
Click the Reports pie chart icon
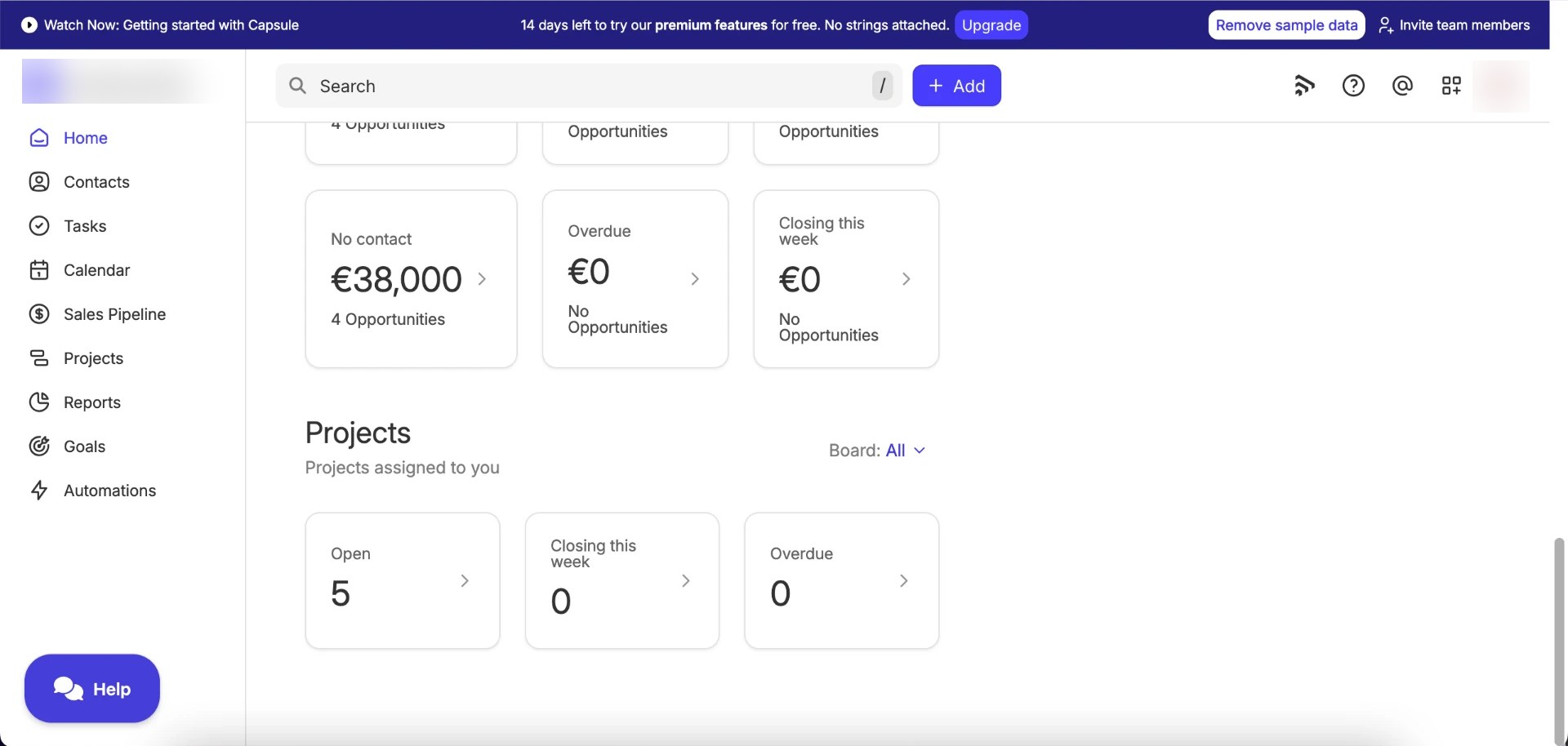tap(39, 402)
